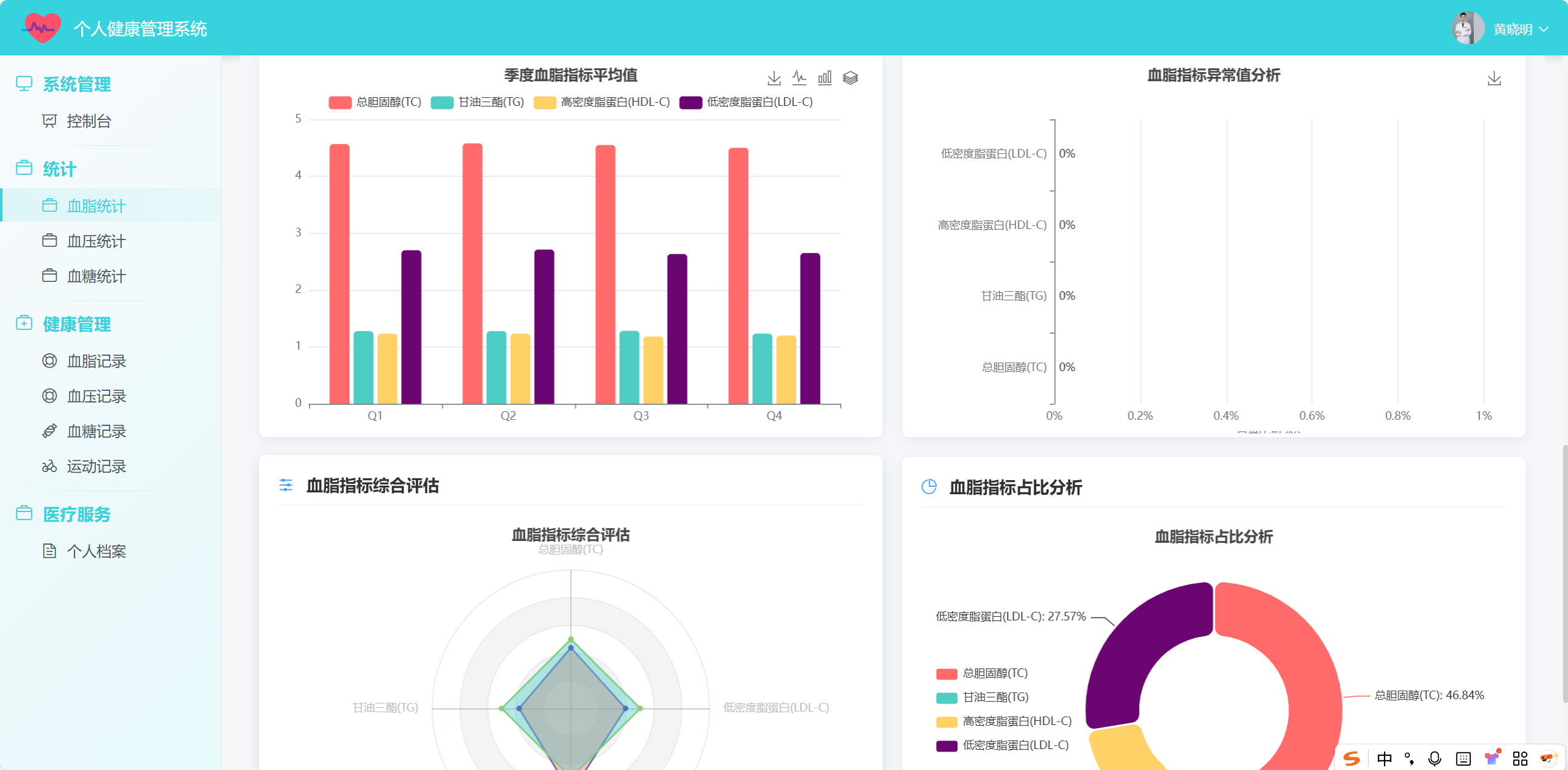This screenshot has height=770, width=1568.
Task: Collapse the 系统管理 menu group
Action: coord(77,84)
